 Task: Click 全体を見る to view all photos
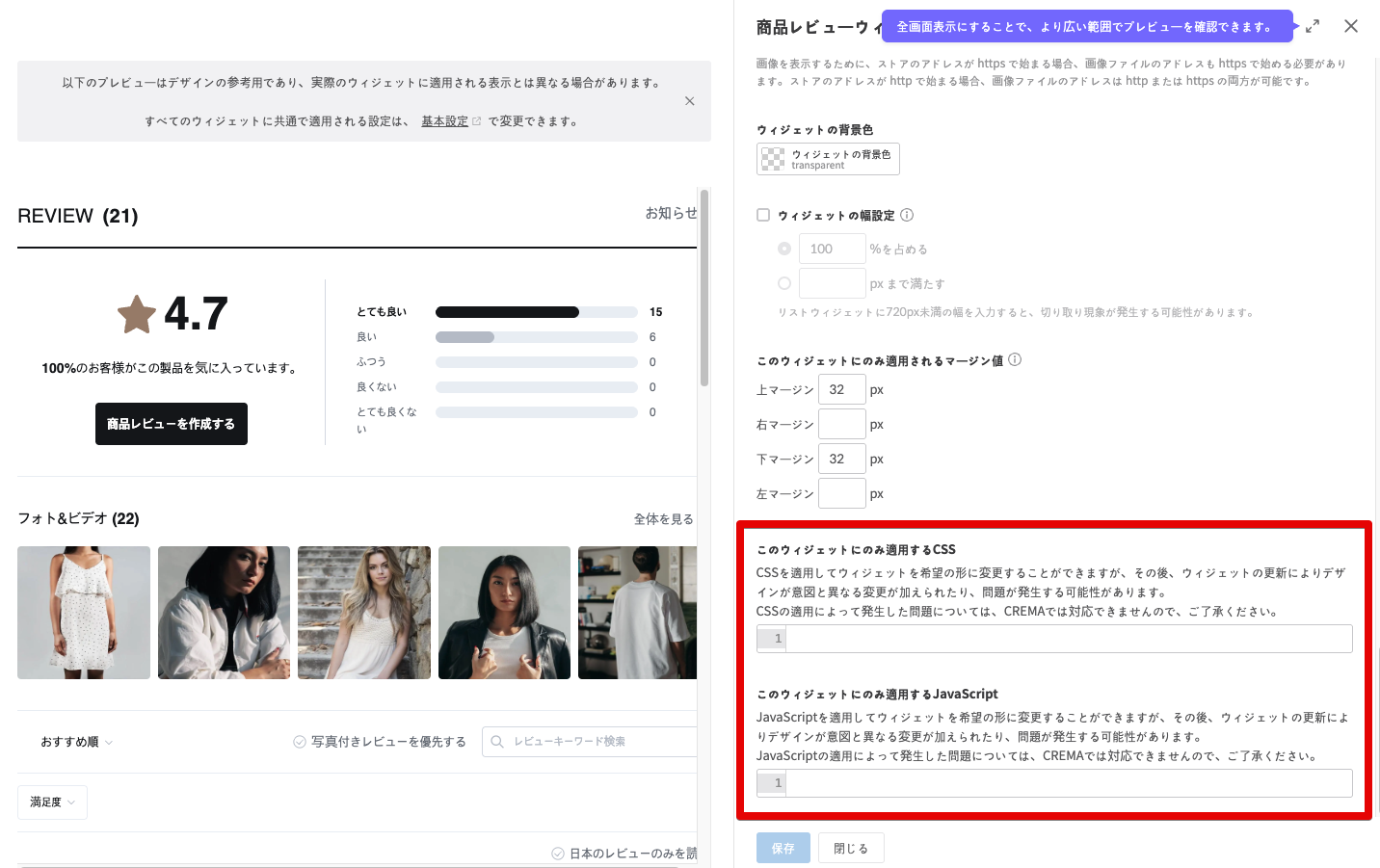(x=663, y=519)
